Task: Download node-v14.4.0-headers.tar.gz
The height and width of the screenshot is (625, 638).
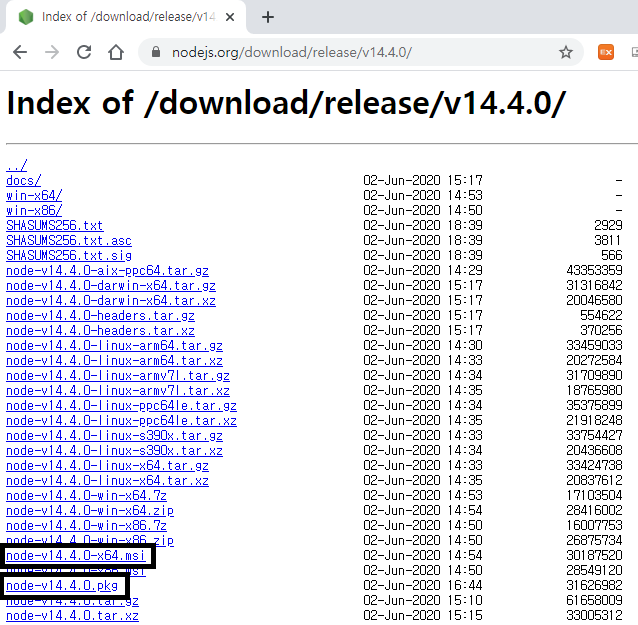Action: tap(101, 316)
